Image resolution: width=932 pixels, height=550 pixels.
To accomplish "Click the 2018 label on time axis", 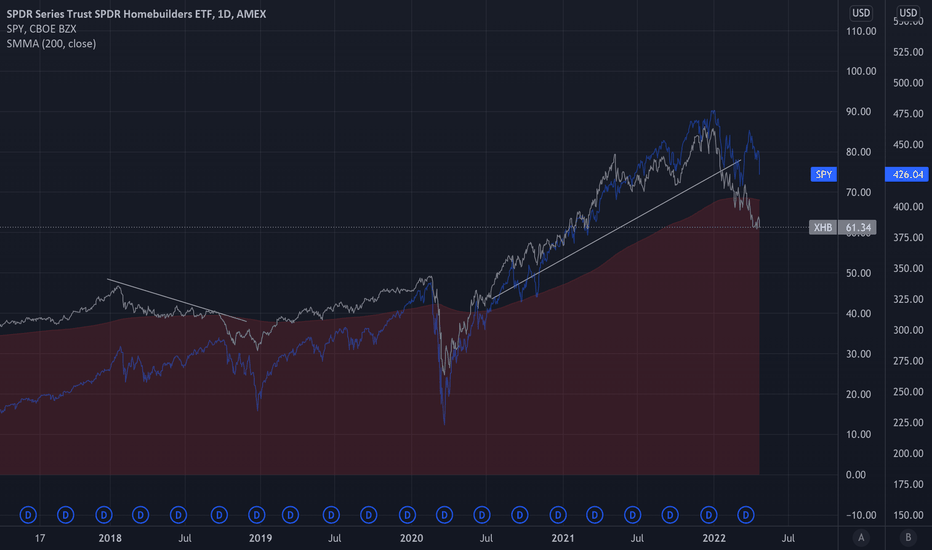I will point(110,538).
